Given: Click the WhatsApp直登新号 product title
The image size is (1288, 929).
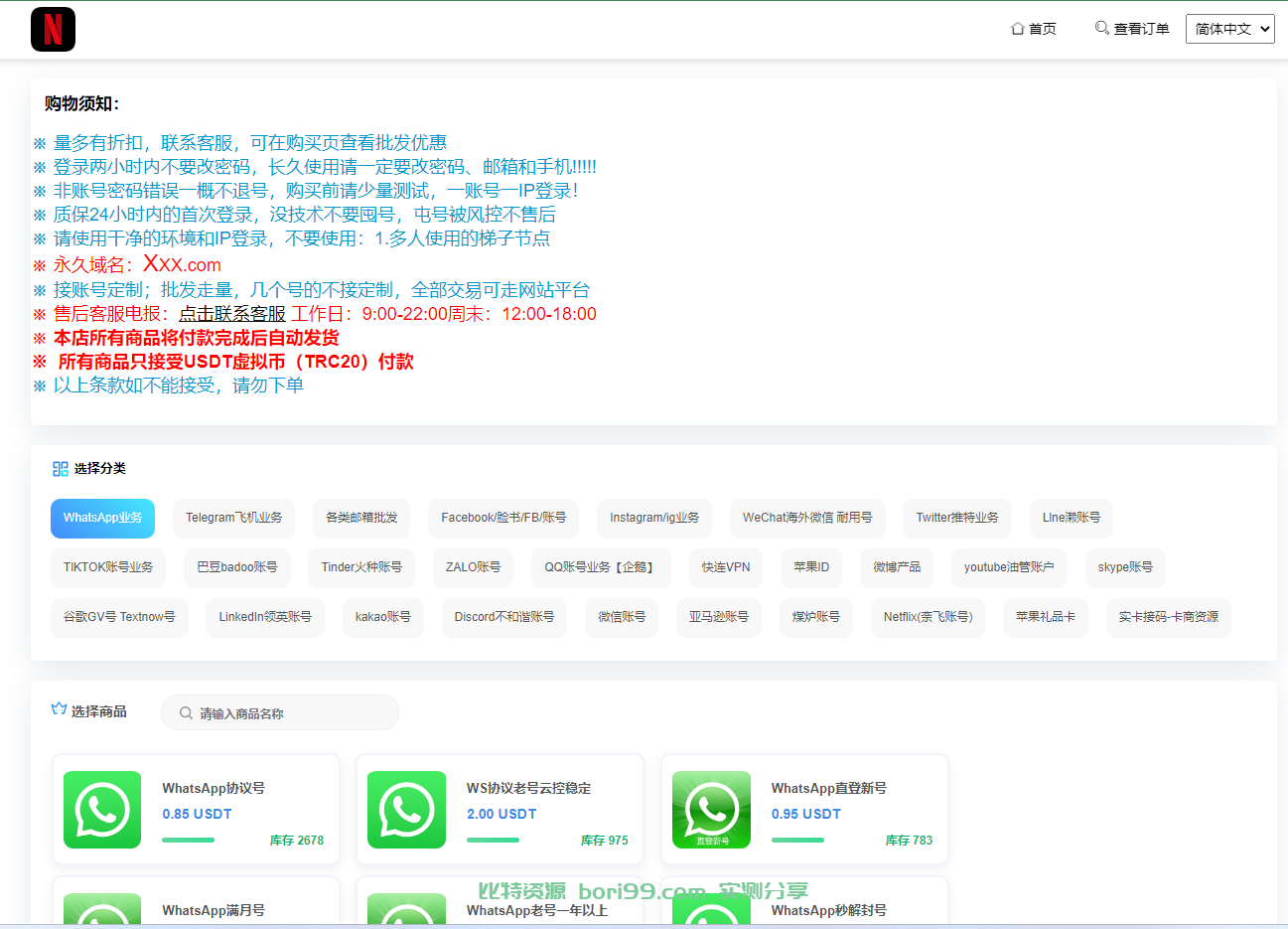Looking at the screenshot, I should pyautogui.click(x=829, y=788).
